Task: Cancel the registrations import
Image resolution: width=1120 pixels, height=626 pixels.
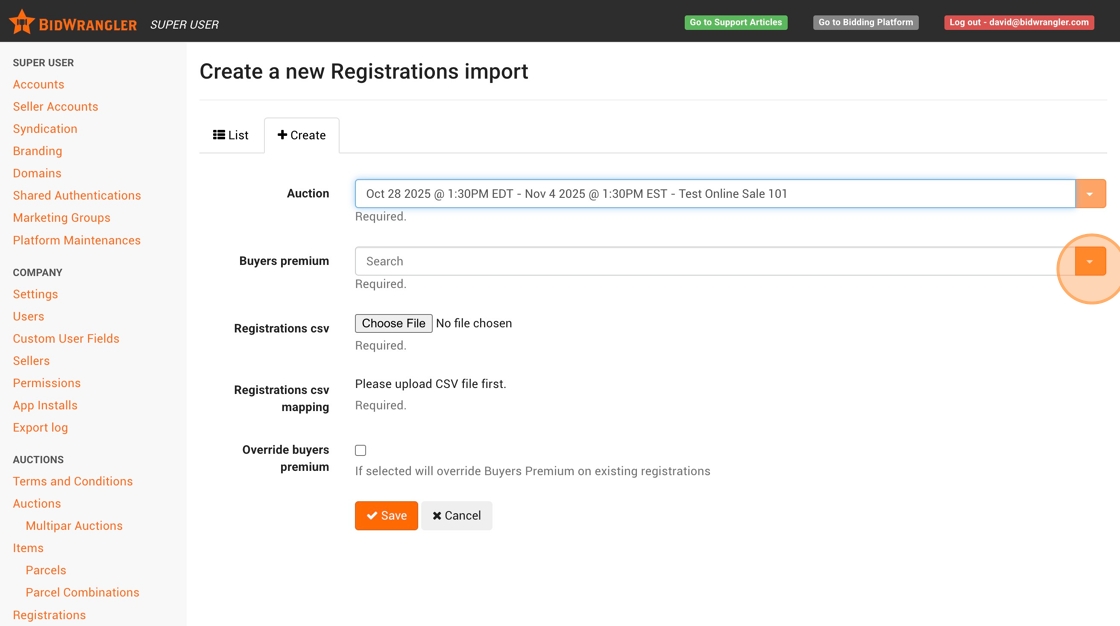Action: [x=457, y=516]
